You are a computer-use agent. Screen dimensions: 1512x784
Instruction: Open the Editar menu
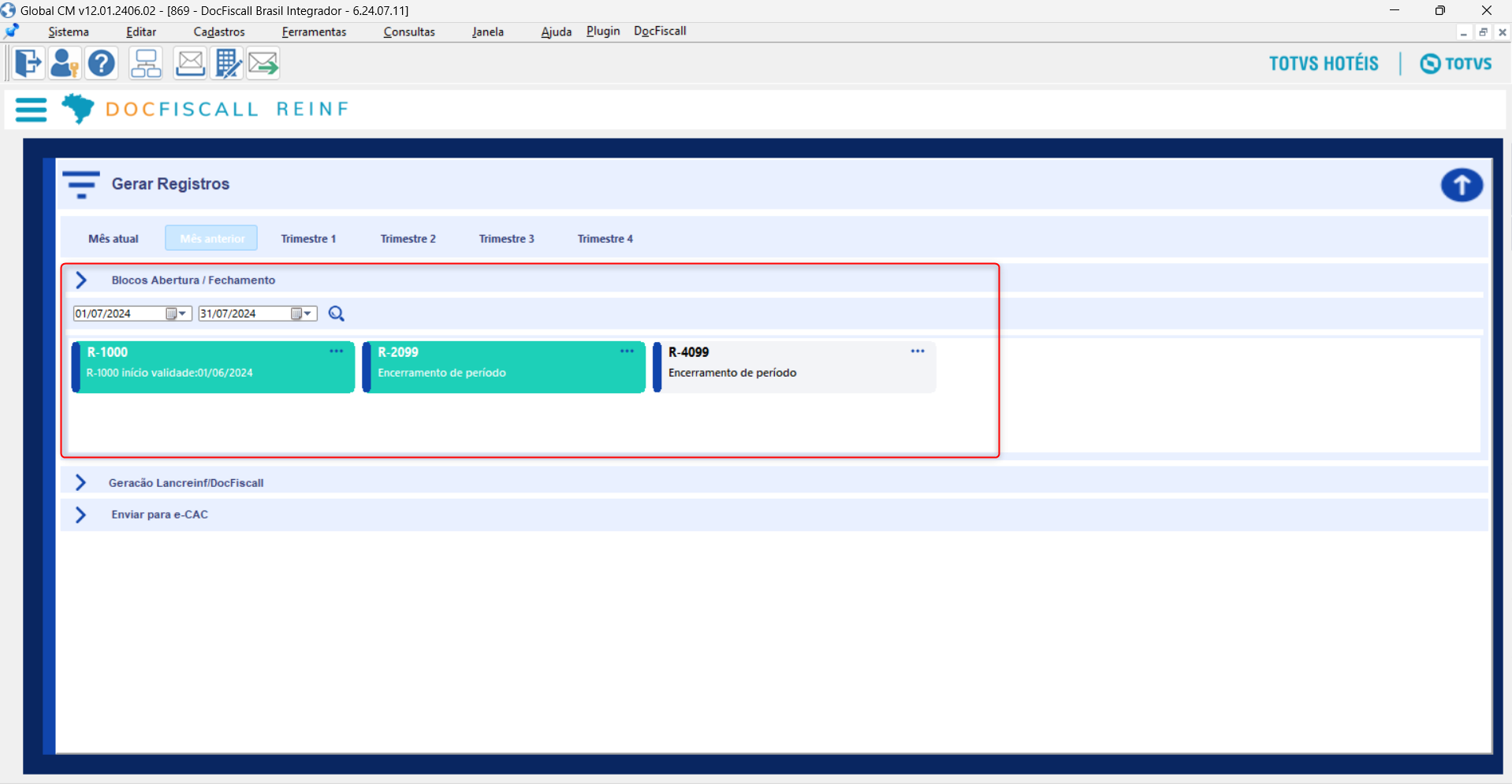pyautogui.click(x=141, y=32)
